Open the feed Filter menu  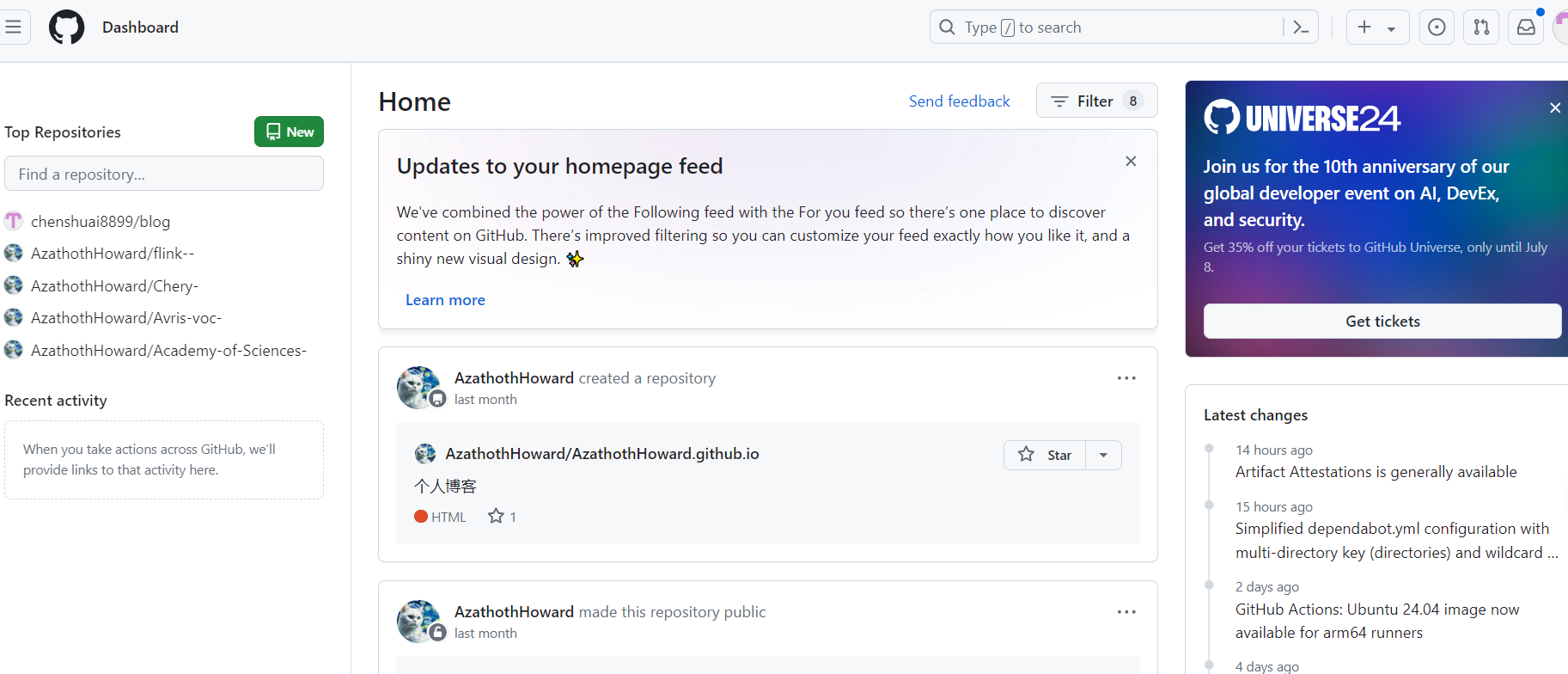1096,101
